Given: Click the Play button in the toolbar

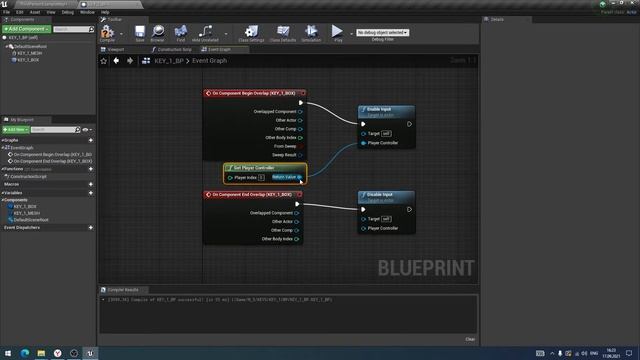Looking at the screenshot, I should tap(338, 33).
